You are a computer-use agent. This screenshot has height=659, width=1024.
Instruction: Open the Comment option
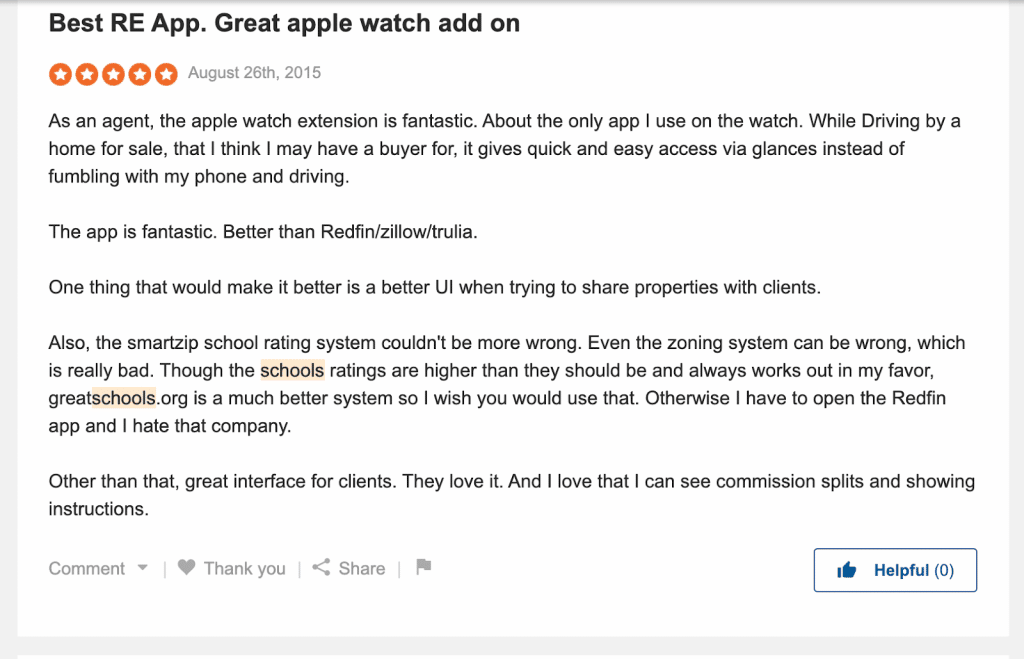coord(87,568)
